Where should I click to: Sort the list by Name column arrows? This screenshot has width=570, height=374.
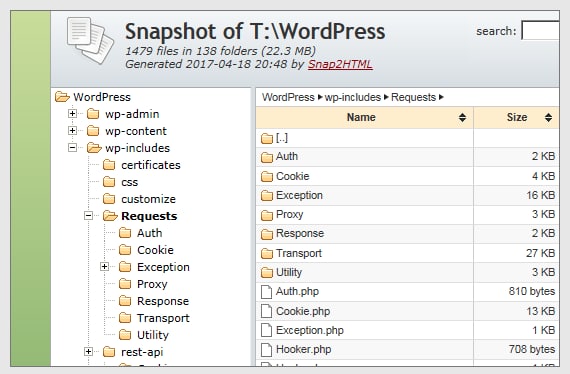462,117
